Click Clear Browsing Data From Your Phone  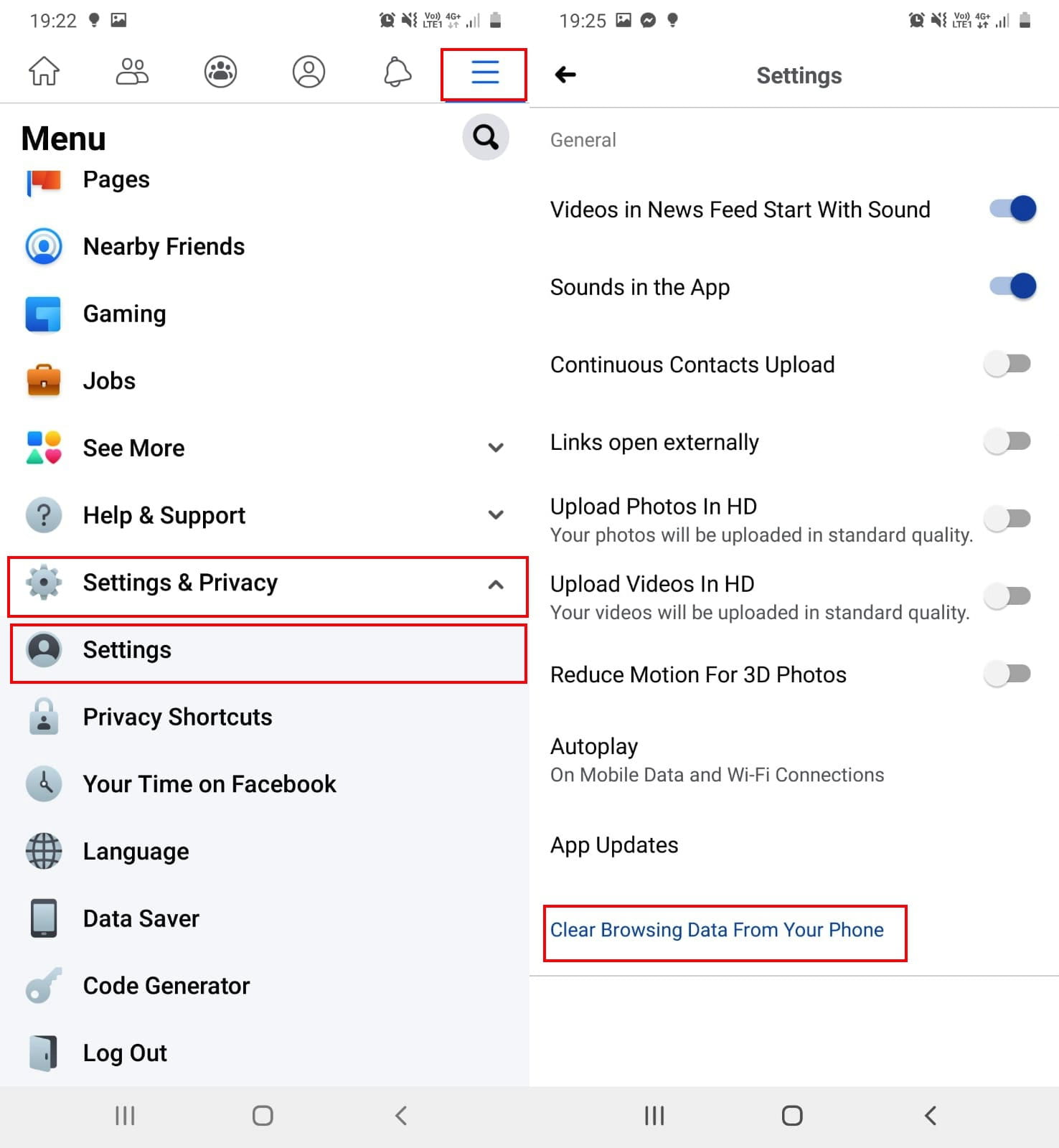point(717,930)
